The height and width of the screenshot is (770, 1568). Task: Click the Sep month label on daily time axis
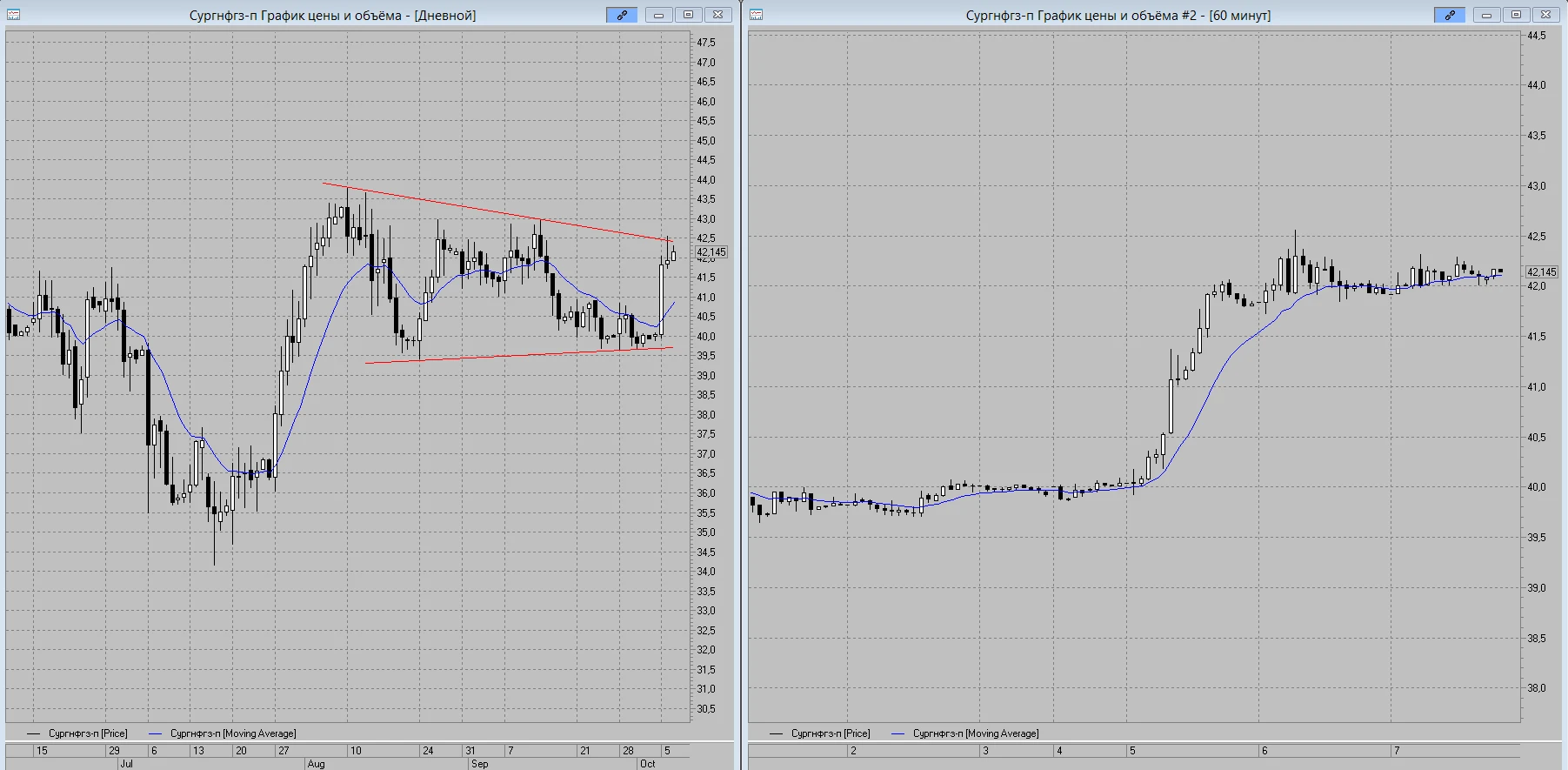pos(479,764)
